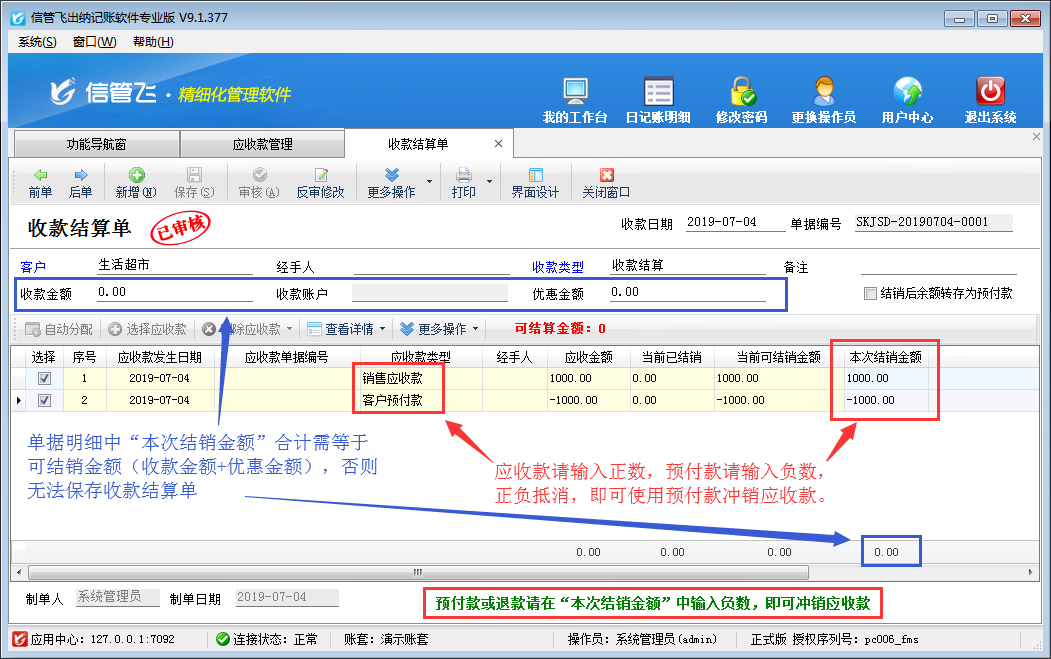Screen dimensions: 1051x659
Task: Untick the checkbox for row 2 客户预付款
Action: click(44, 400)
